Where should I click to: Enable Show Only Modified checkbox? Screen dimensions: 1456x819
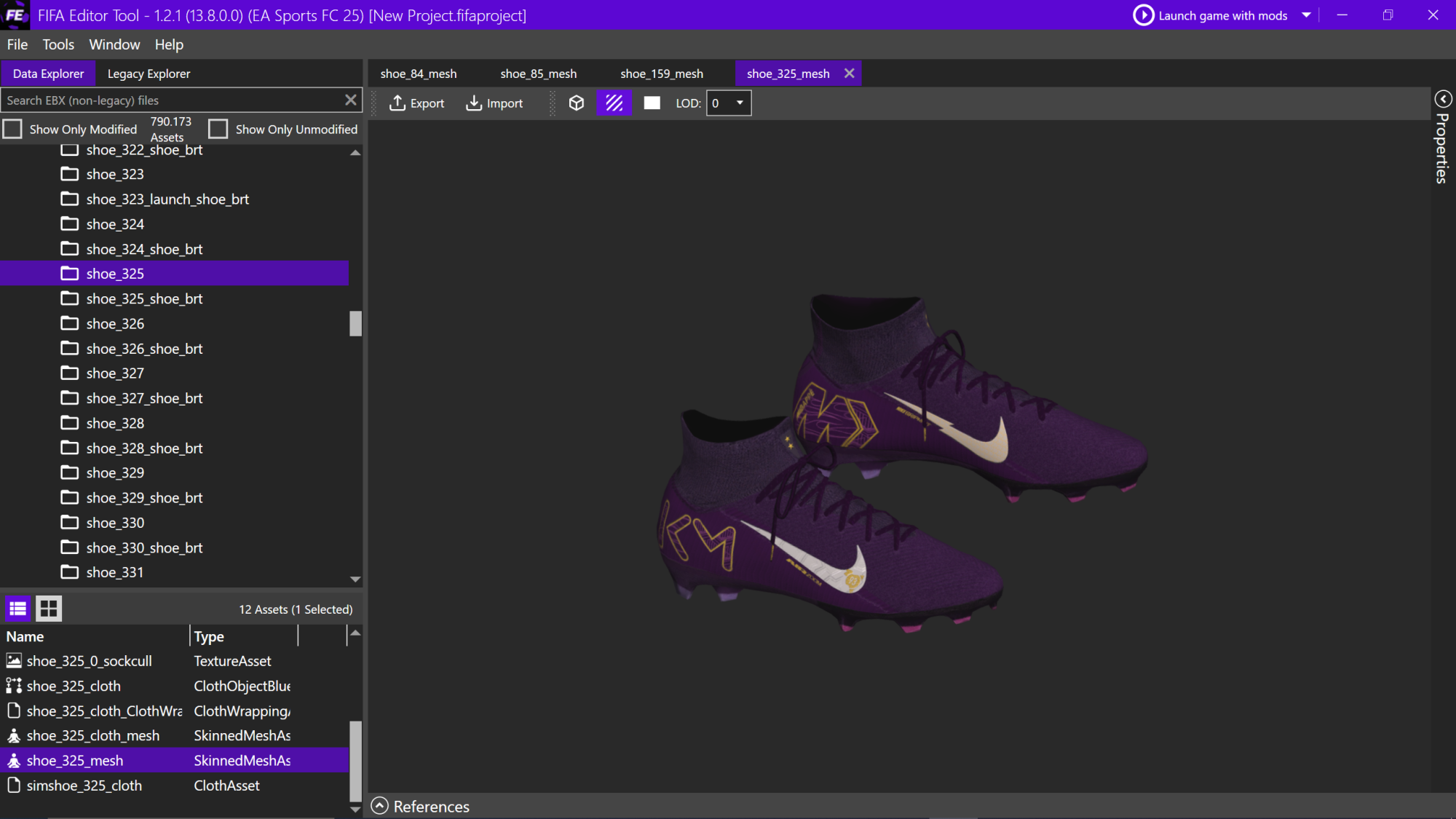(x=12, y=129)
